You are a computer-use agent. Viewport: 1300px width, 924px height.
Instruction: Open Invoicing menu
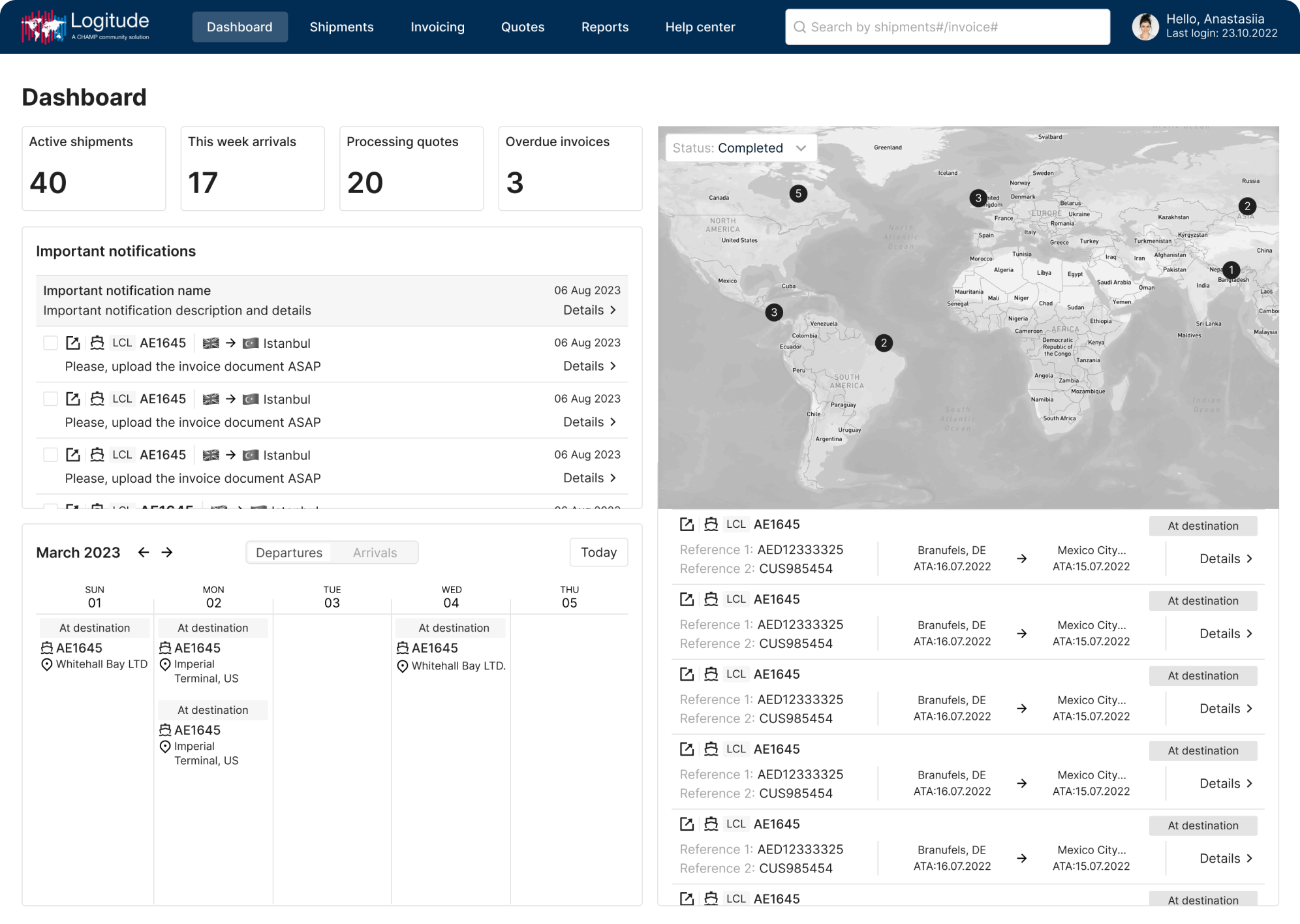click(x=437, y=27)
